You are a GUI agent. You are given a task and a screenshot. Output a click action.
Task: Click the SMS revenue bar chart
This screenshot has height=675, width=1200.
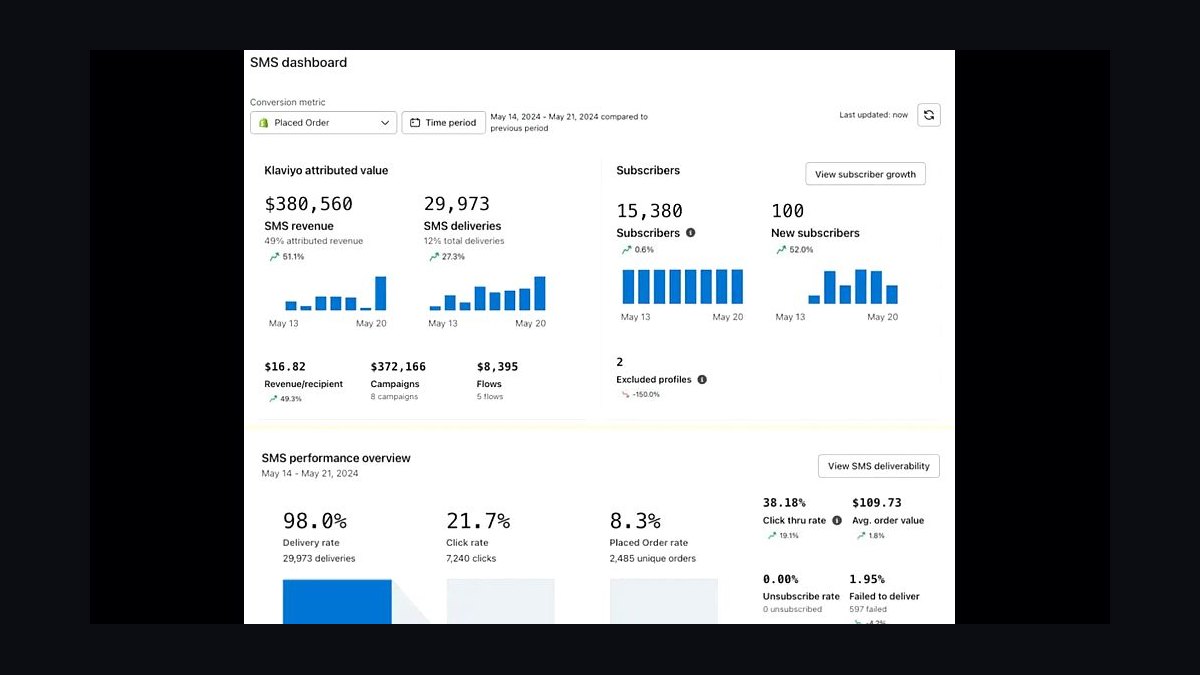click(335, 294)
